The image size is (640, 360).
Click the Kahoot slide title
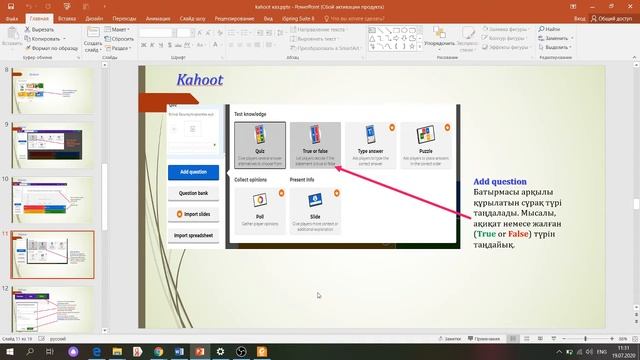click(200, 80)
